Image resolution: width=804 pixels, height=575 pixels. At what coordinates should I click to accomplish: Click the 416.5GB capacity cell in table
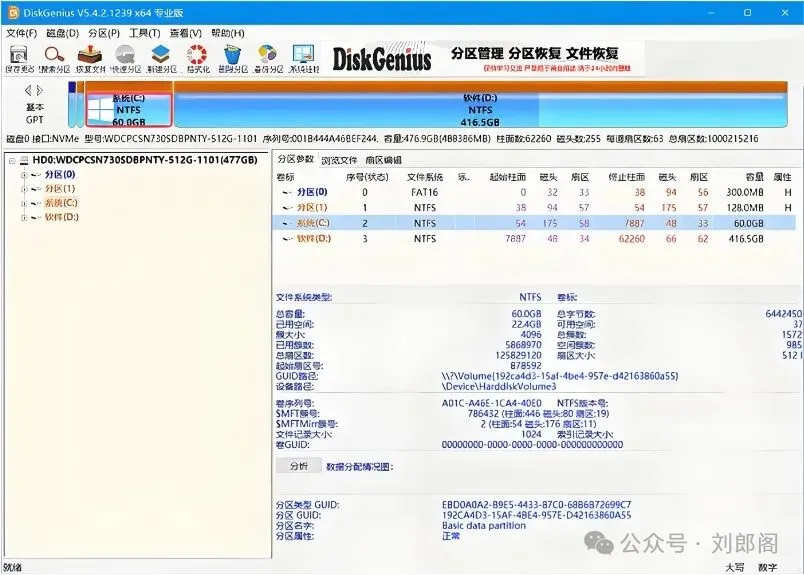pos(746,239)
